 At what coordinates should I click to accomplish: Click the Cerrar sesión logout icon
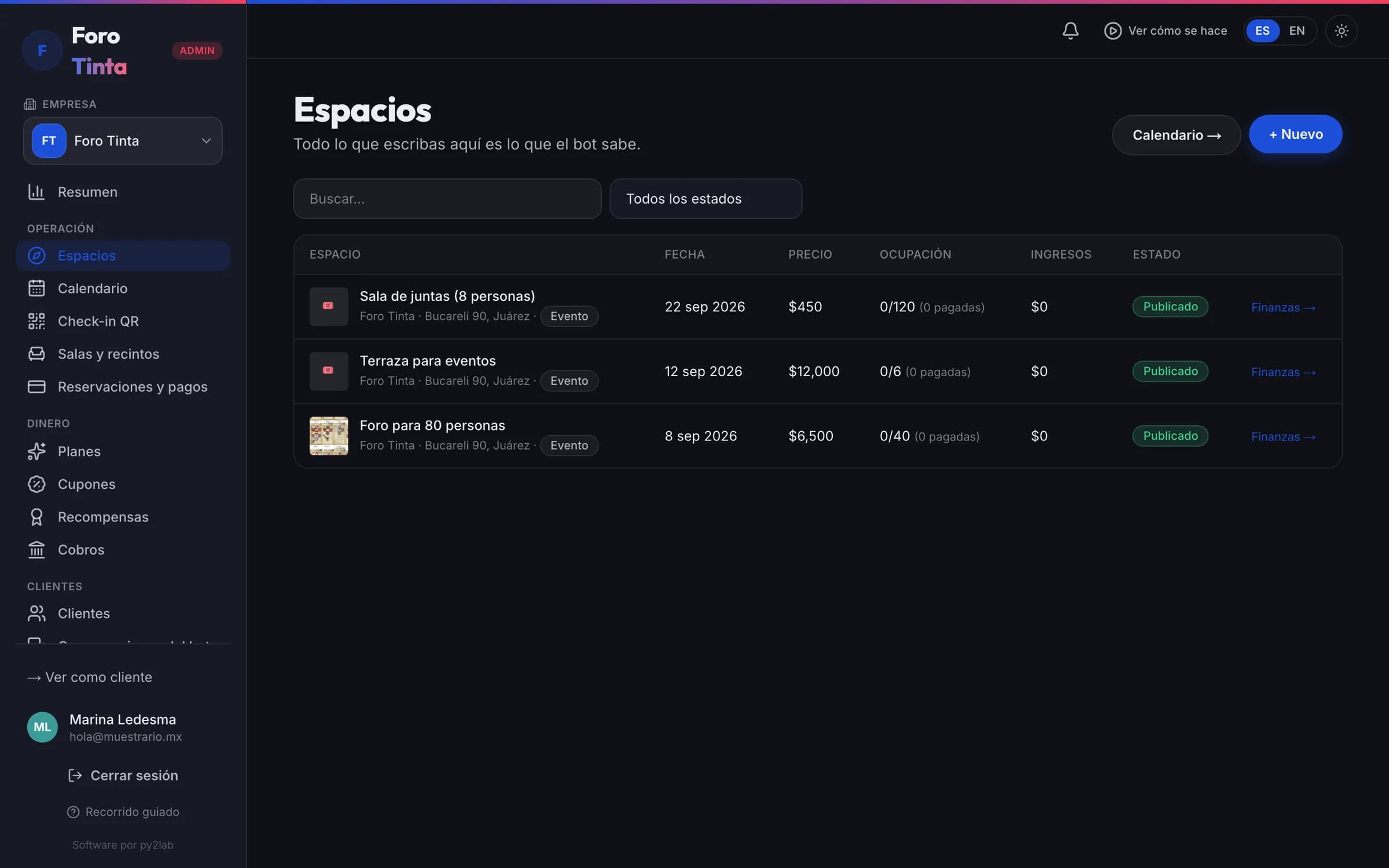[75, 775]
